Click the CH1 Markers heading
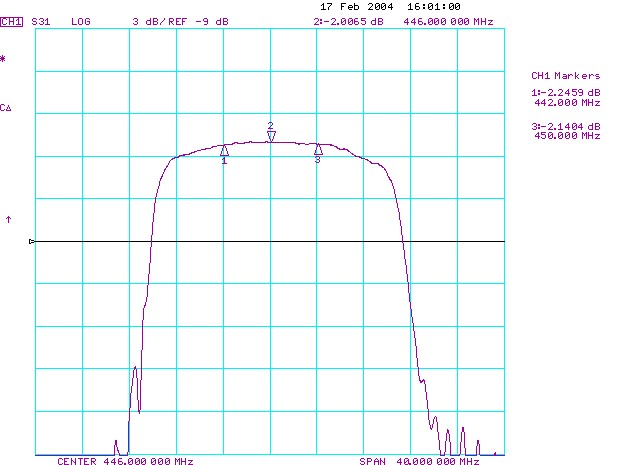The width and height of the screenshot is (640, 465). pyautogui.click(x=566, y=76)
